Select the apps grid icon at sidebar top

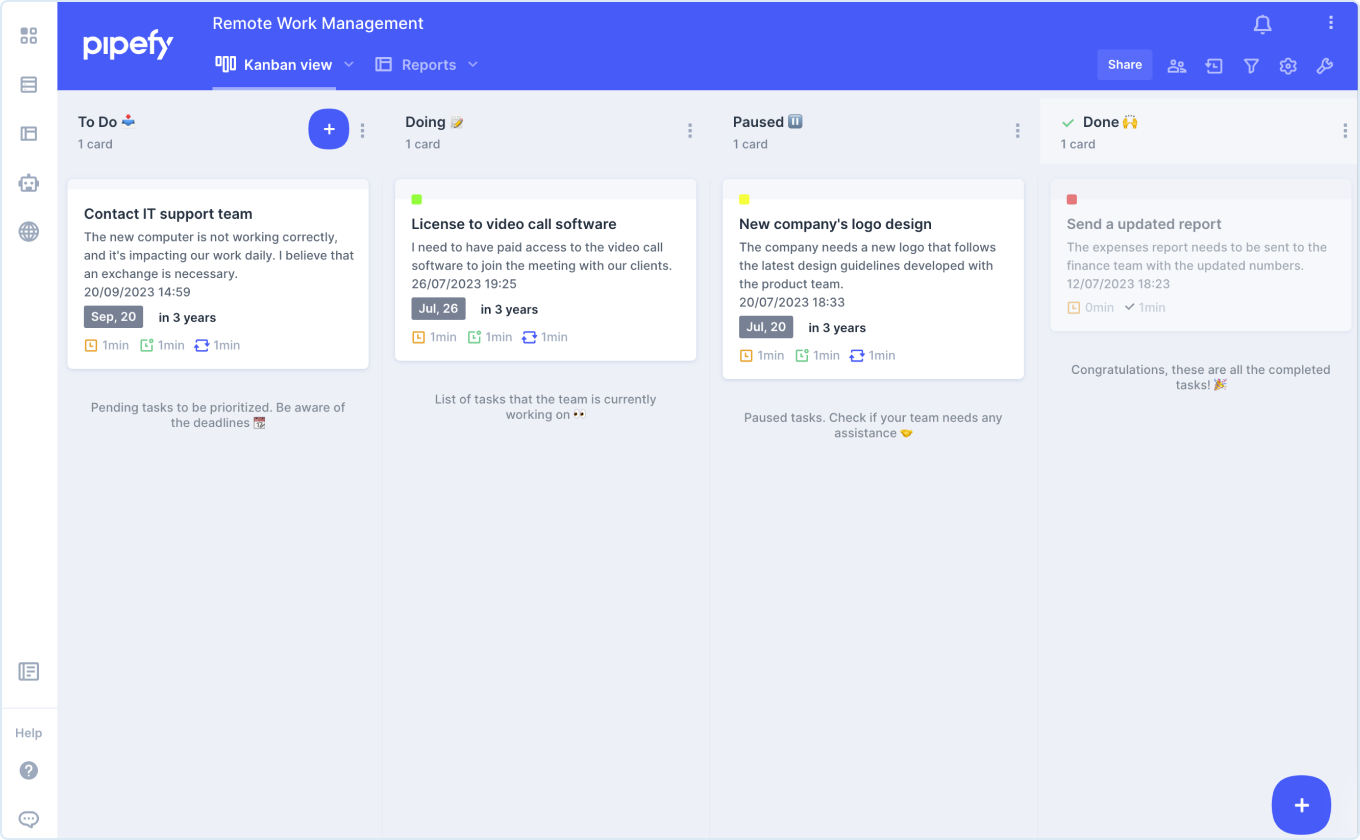point(28,35)
